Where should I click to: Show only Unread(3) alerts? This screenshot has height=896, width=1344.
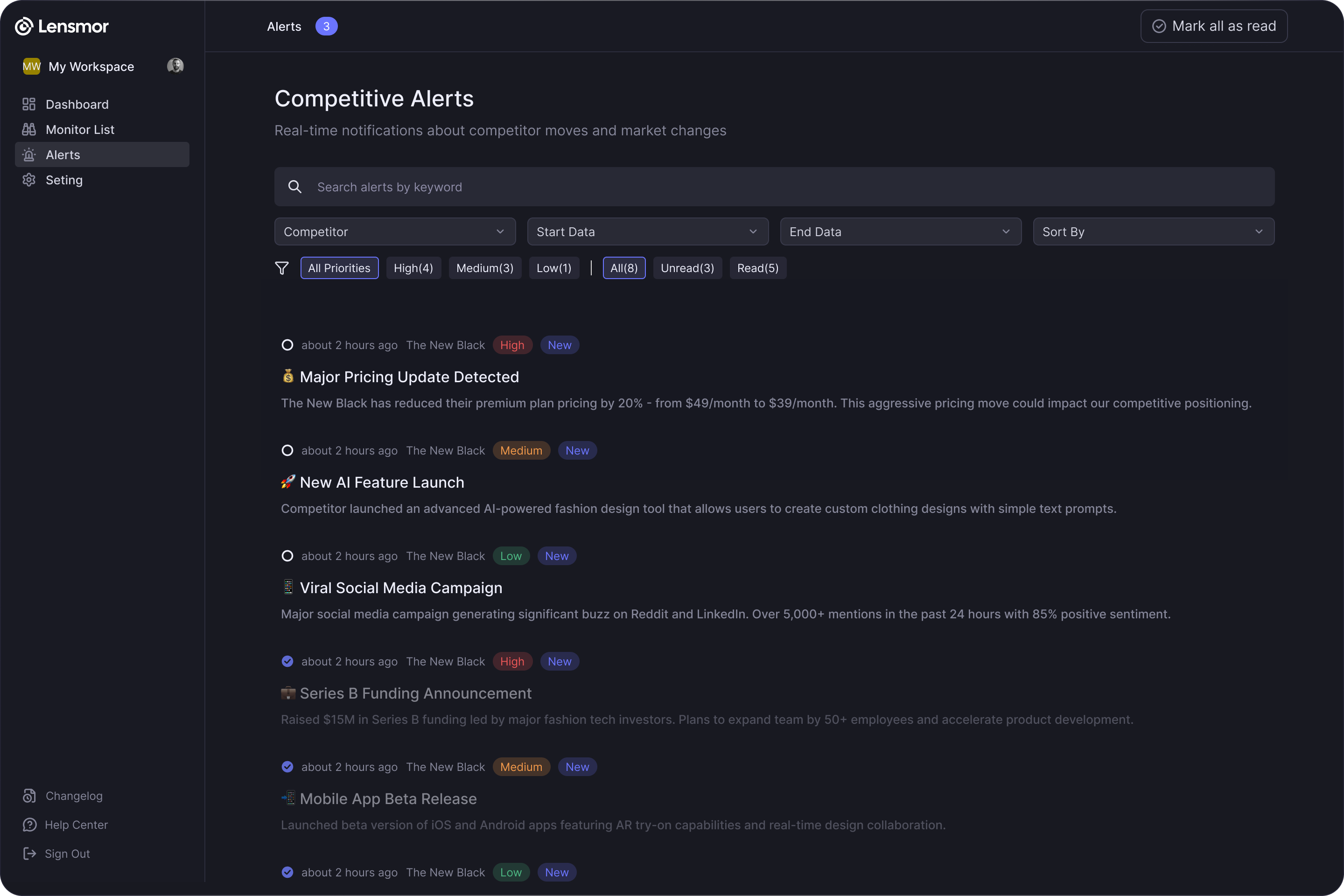click(687, 268)
